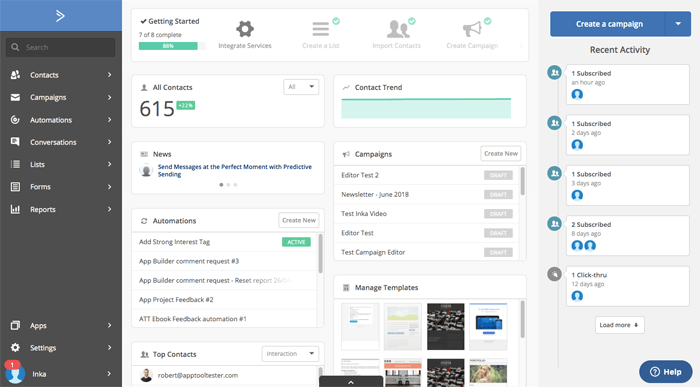Image resolution: width=700 pixels, height=387 pixels.
Task: Open the Create a campaign dropdown arrow
Action: (x=678, y=24)
